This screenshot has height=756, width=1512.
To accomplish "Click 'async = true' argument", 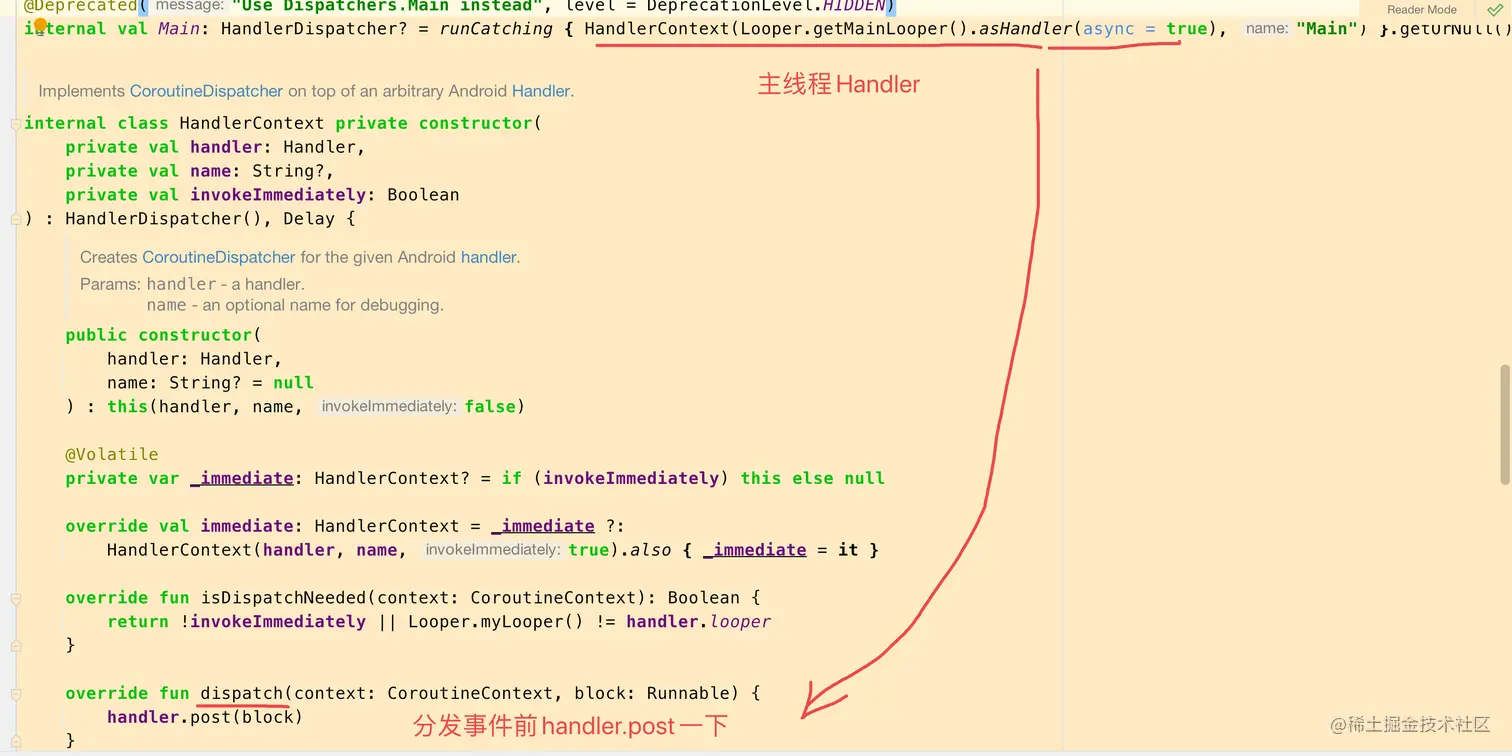I will tap(1145, 29).
